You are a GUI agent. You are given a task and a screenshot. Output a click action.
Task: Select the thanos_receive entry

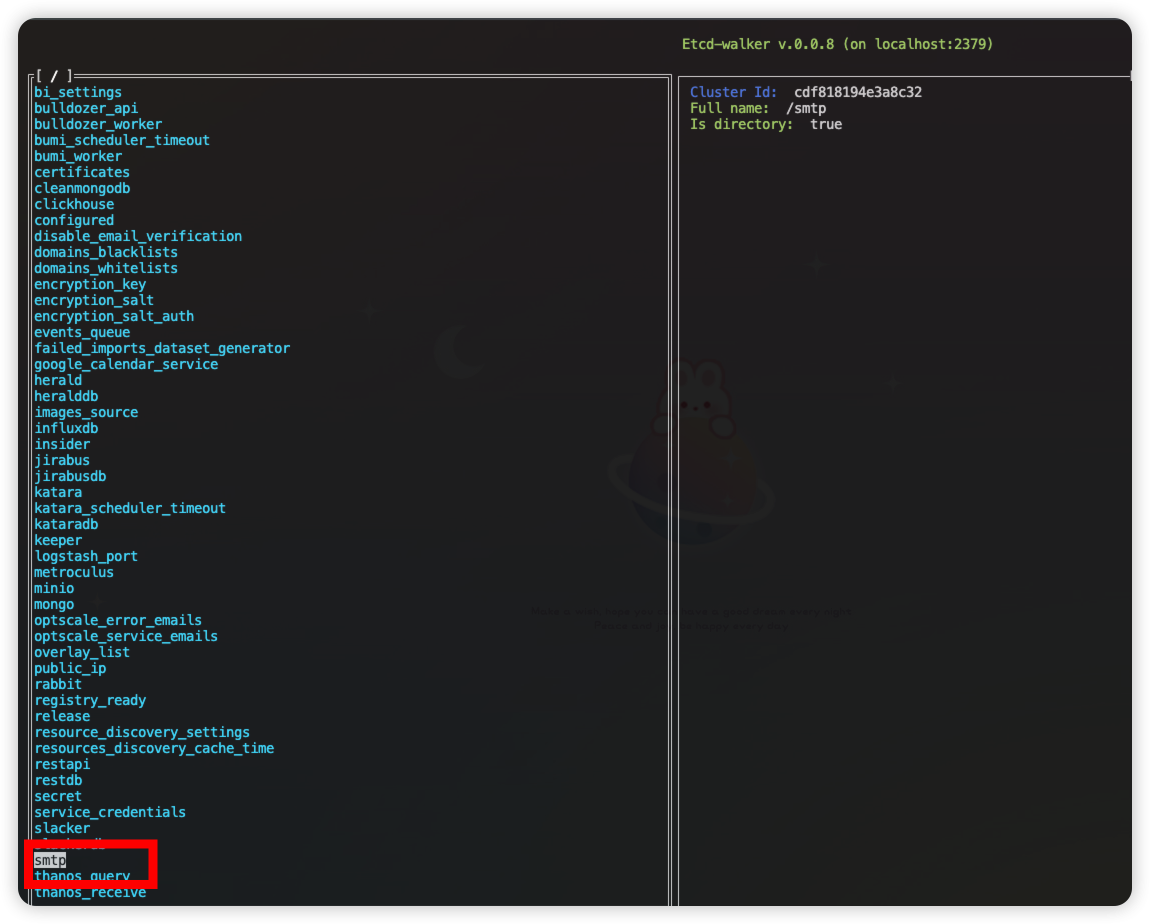[x=89, y=893]
